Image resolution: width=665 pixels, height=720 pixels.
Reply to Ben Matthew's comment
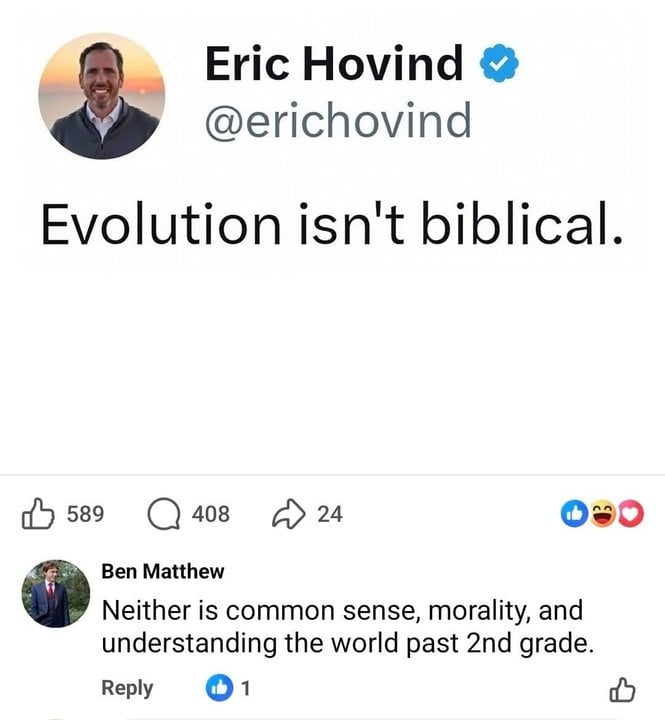127,688
